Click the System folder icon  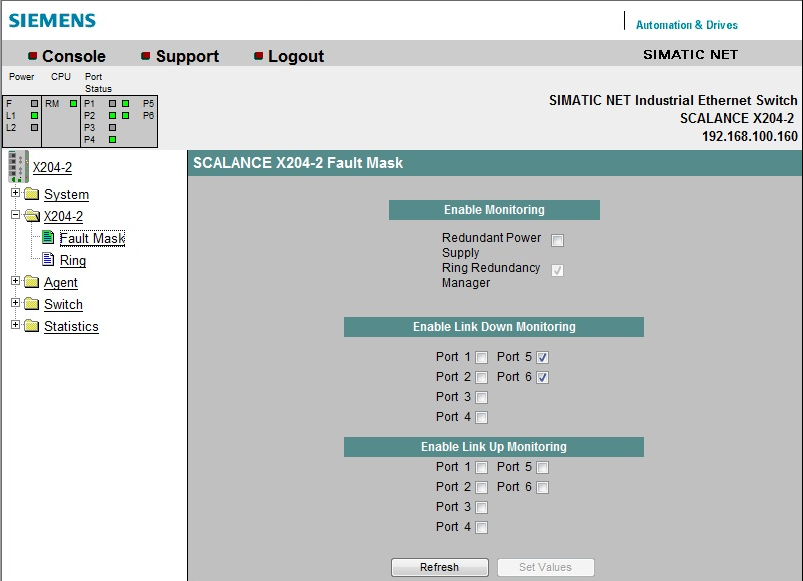[x=31, y=194]
